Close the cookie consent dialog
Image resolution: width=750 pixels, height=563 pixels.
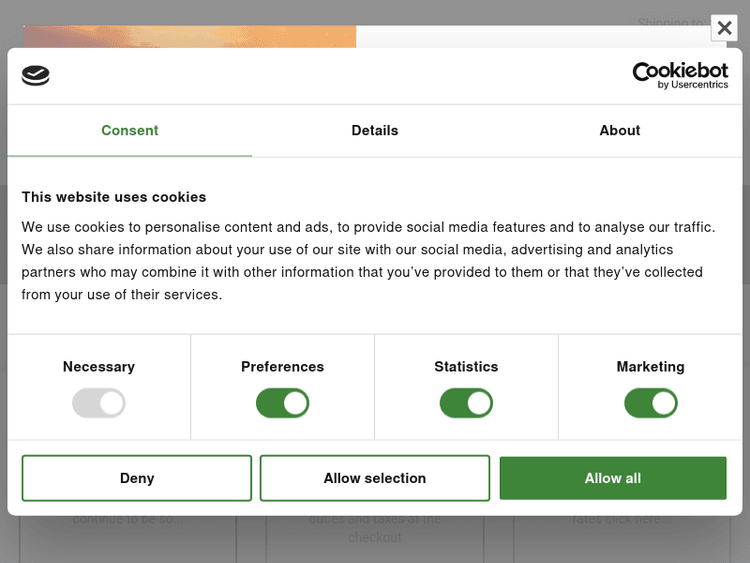point(724,28)
